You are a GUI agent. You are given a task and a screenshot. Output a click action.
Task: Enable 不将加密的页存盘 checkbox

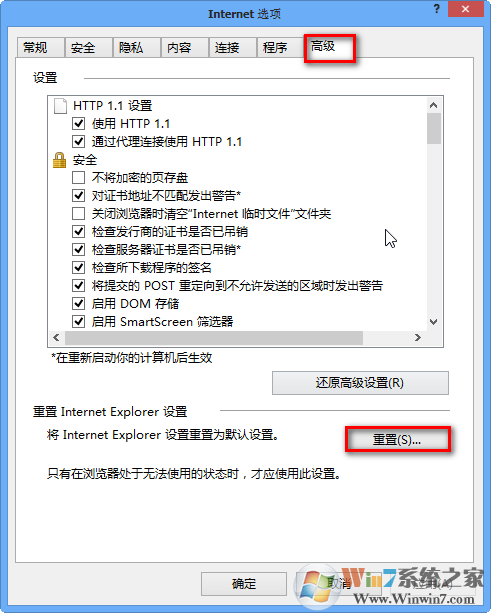79,178
